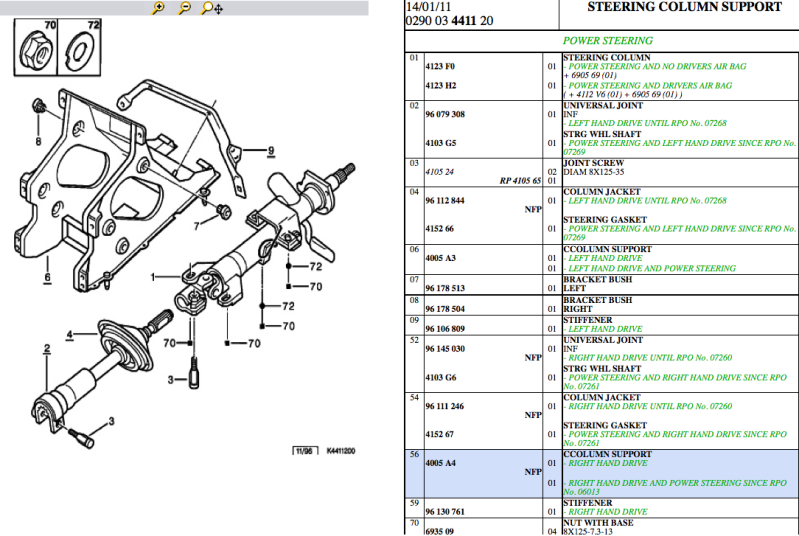This screenshot has height=536, width=799.
Task: Click replacement part RP 4105 65
Action: [520, 180]
